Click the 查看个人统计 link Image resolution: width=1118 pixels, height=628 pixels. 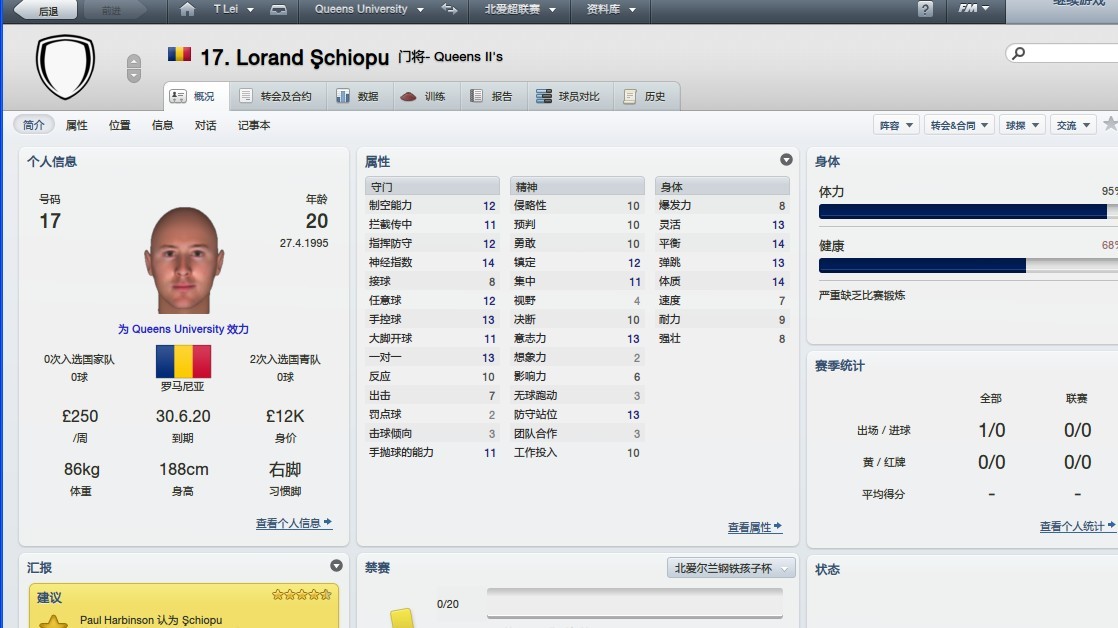click(x=1077, y=526)
